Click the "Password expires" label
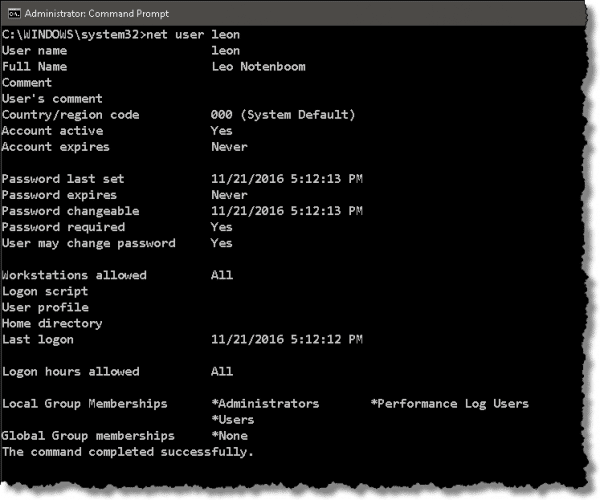 click(x=59, y=195)
